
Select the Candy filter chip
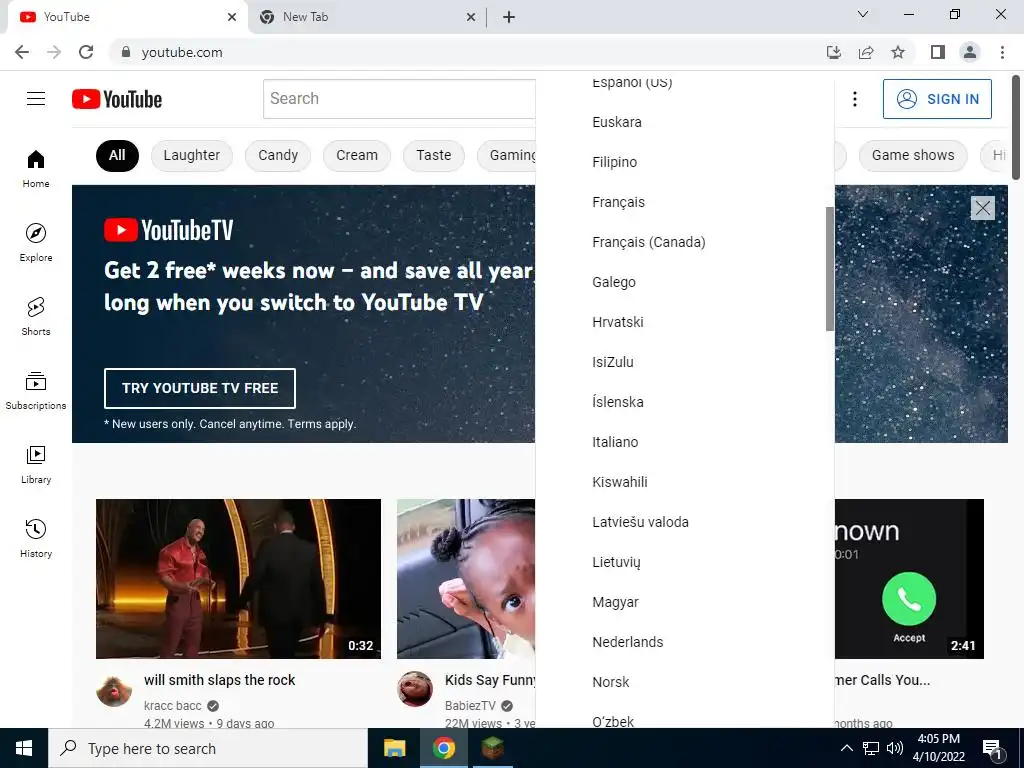coord(278,155)
